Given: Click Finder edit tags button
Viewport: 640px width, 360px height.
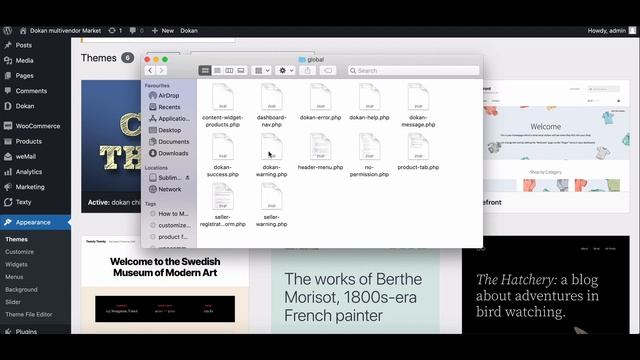Looking at the screenshot, I should [328, 71].
